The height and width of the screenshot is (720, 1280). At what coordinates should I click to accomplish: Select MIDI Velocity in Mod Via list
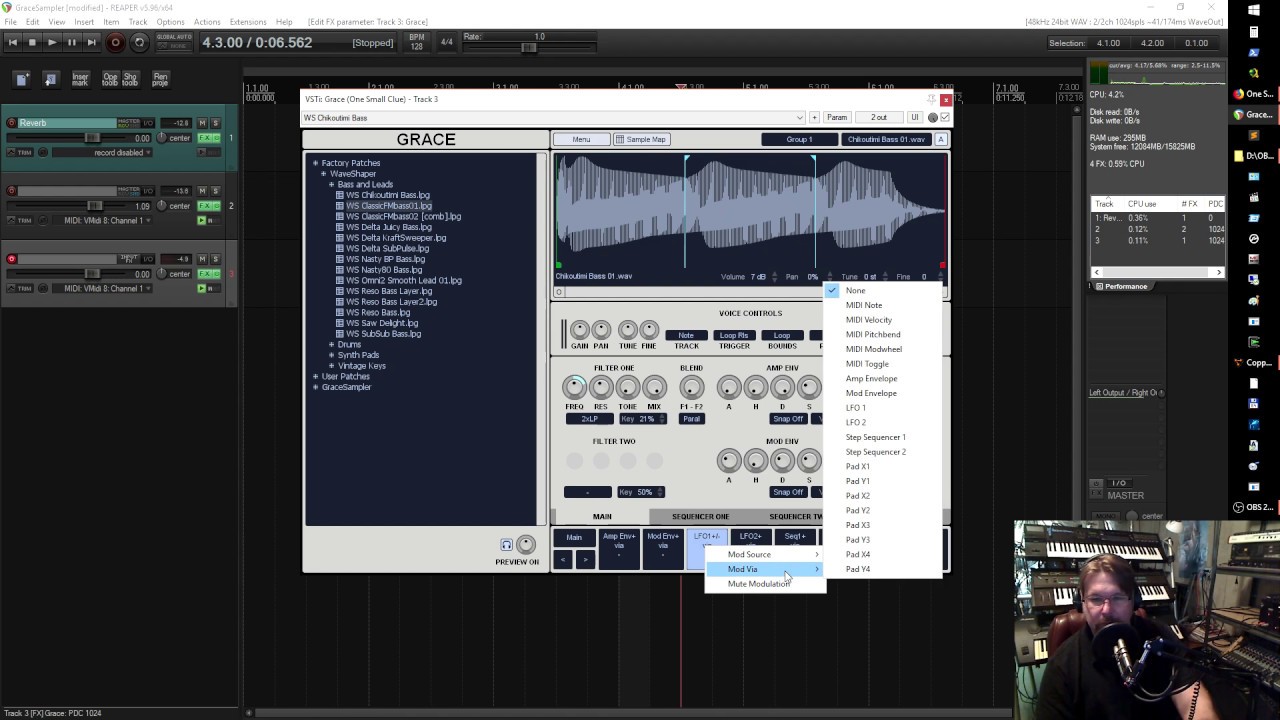tap(883, 319)
